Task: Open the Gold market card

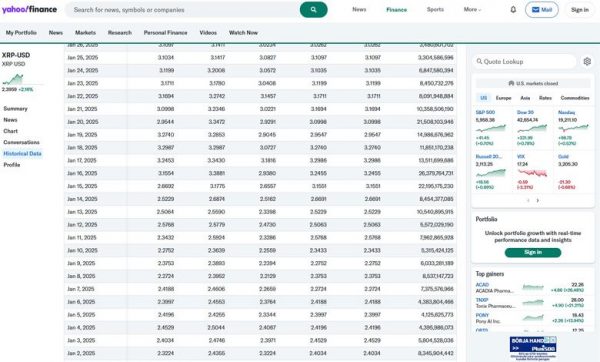Action: 573,172
